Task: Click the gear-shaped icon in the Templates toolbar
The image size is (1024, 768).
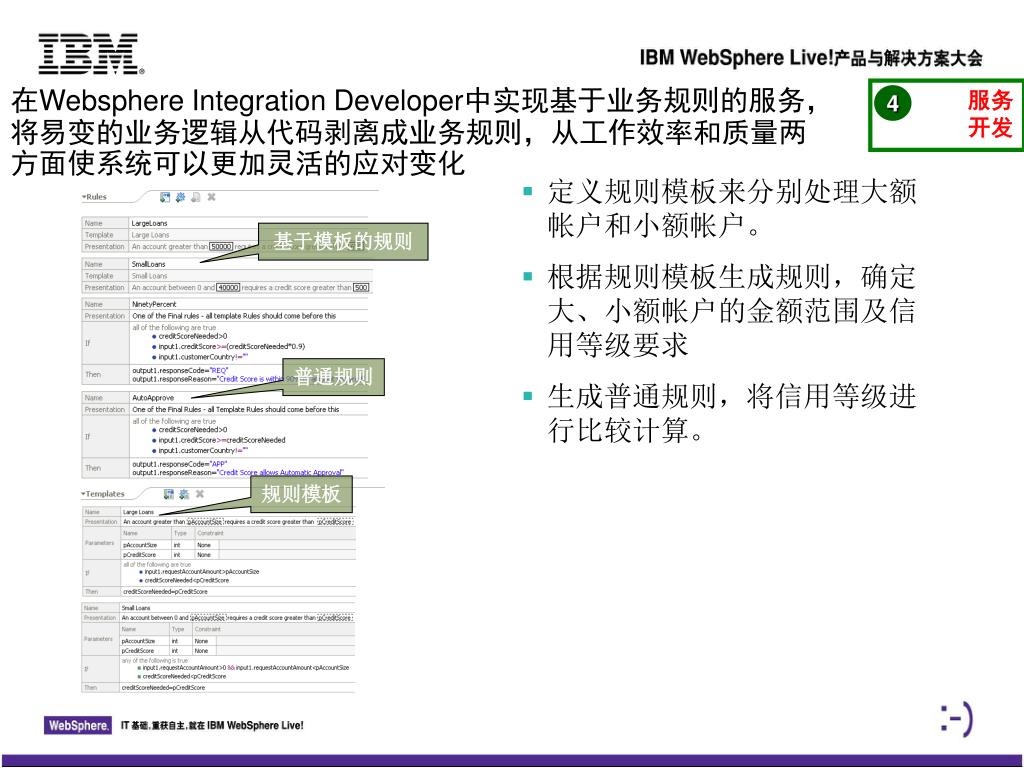Action: click(184, 494)
